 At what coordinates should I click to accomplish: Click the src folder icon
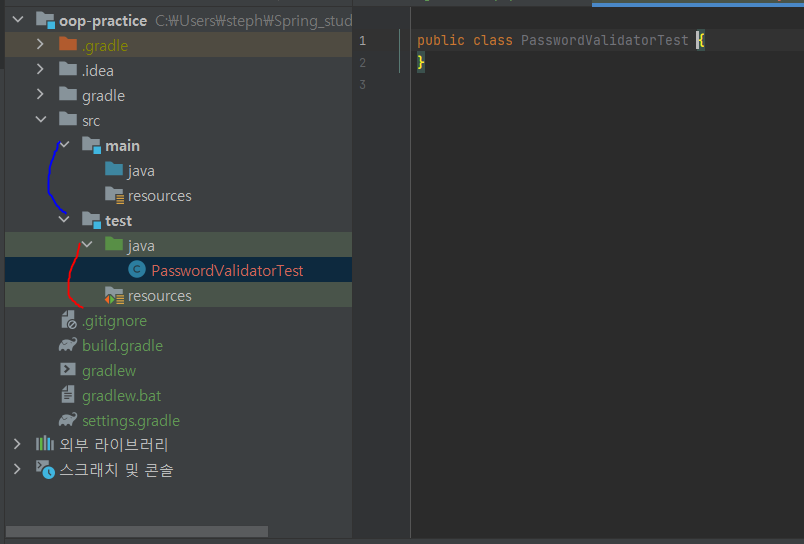(68, 119)
